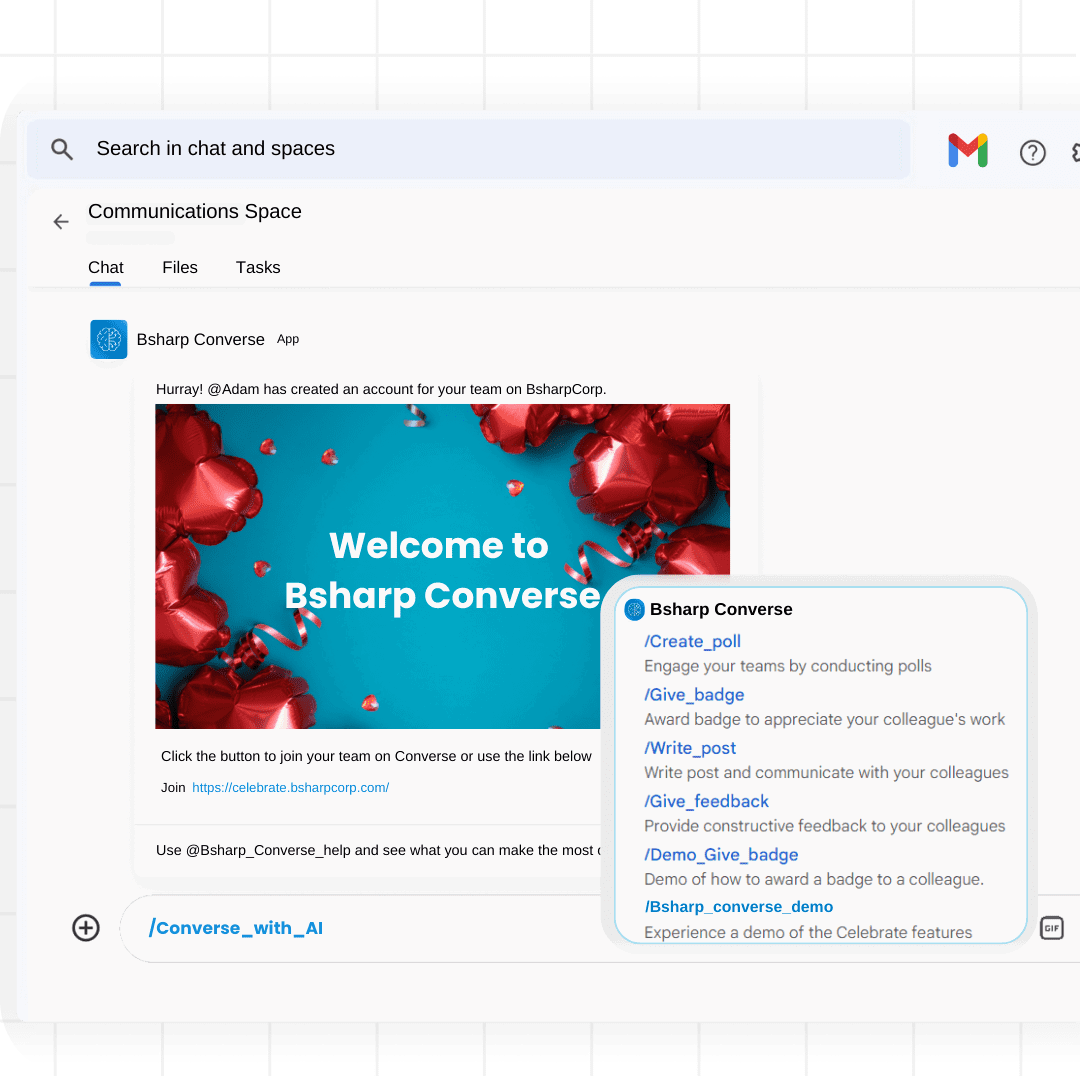
Task: Click the App label beside Bsharp Converse
Action: 288,339
